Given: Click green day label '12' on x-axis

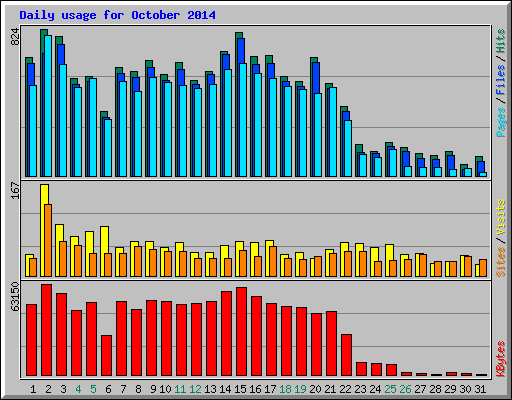Looking at the screenshot, I should [x=195, y=389].
